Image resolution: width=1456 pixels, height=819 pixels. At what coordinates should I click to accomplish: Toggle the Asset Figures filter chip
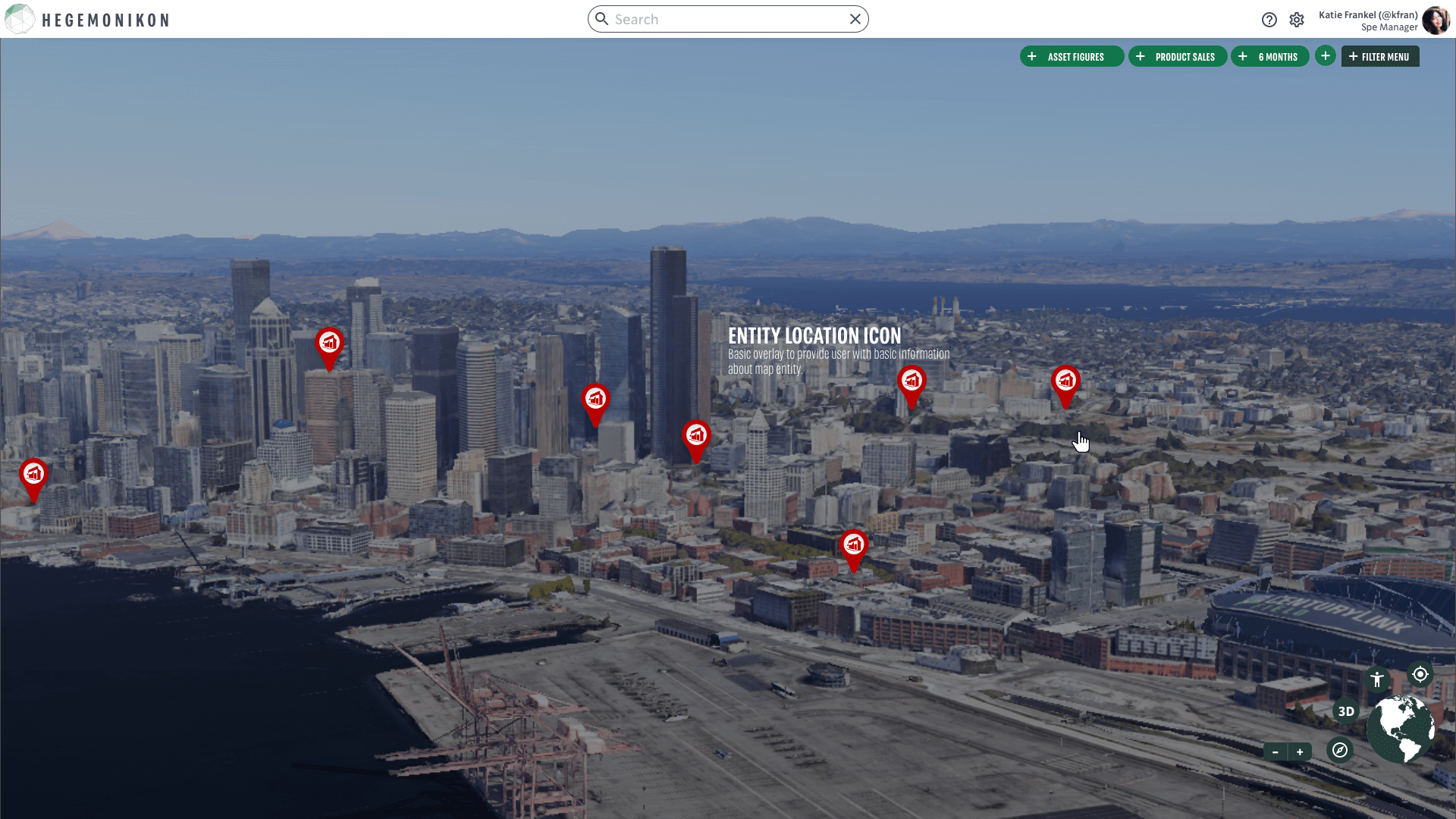(x=1072, y=57)
